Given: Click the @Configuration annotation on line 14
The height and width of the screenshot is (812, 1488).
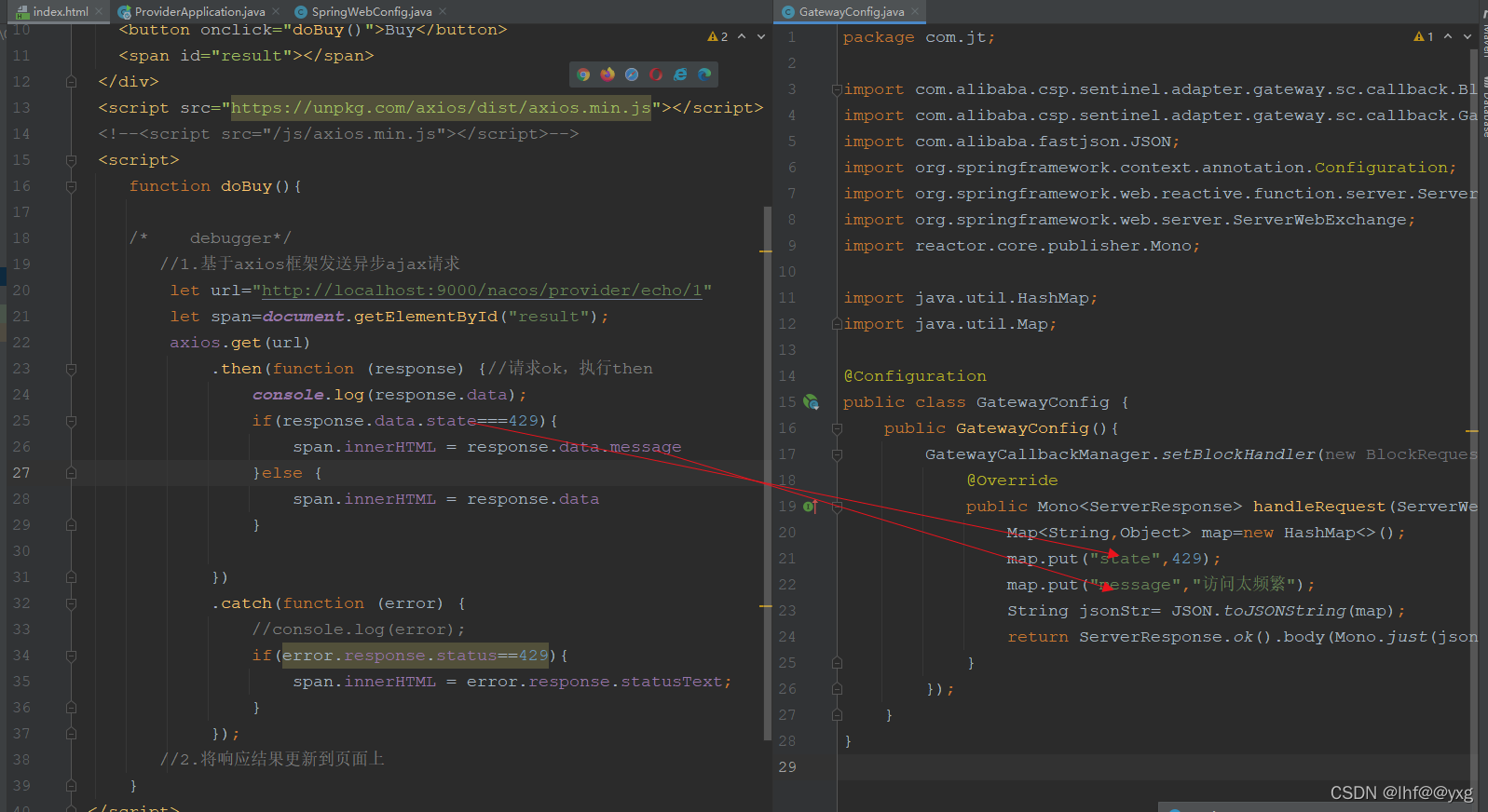Looking at the screenshot, I should click(915, 376).
